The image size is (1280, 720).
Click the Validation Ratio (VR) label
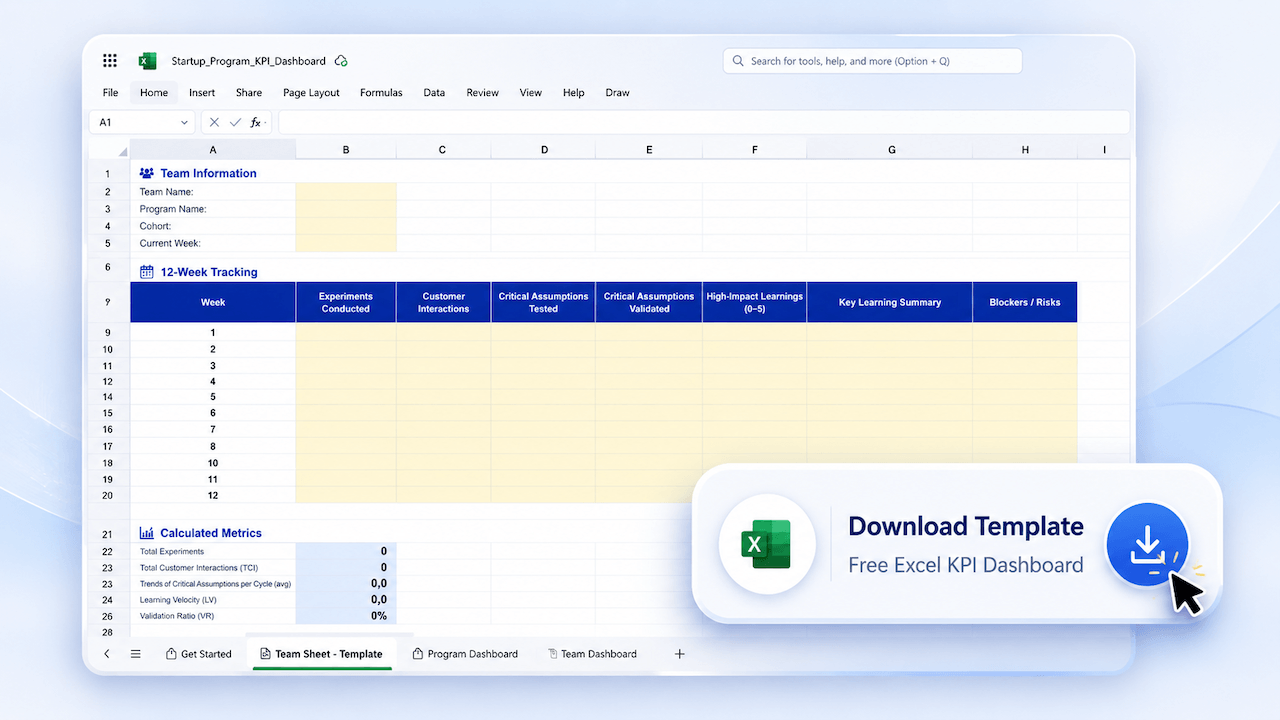(177, 616)
